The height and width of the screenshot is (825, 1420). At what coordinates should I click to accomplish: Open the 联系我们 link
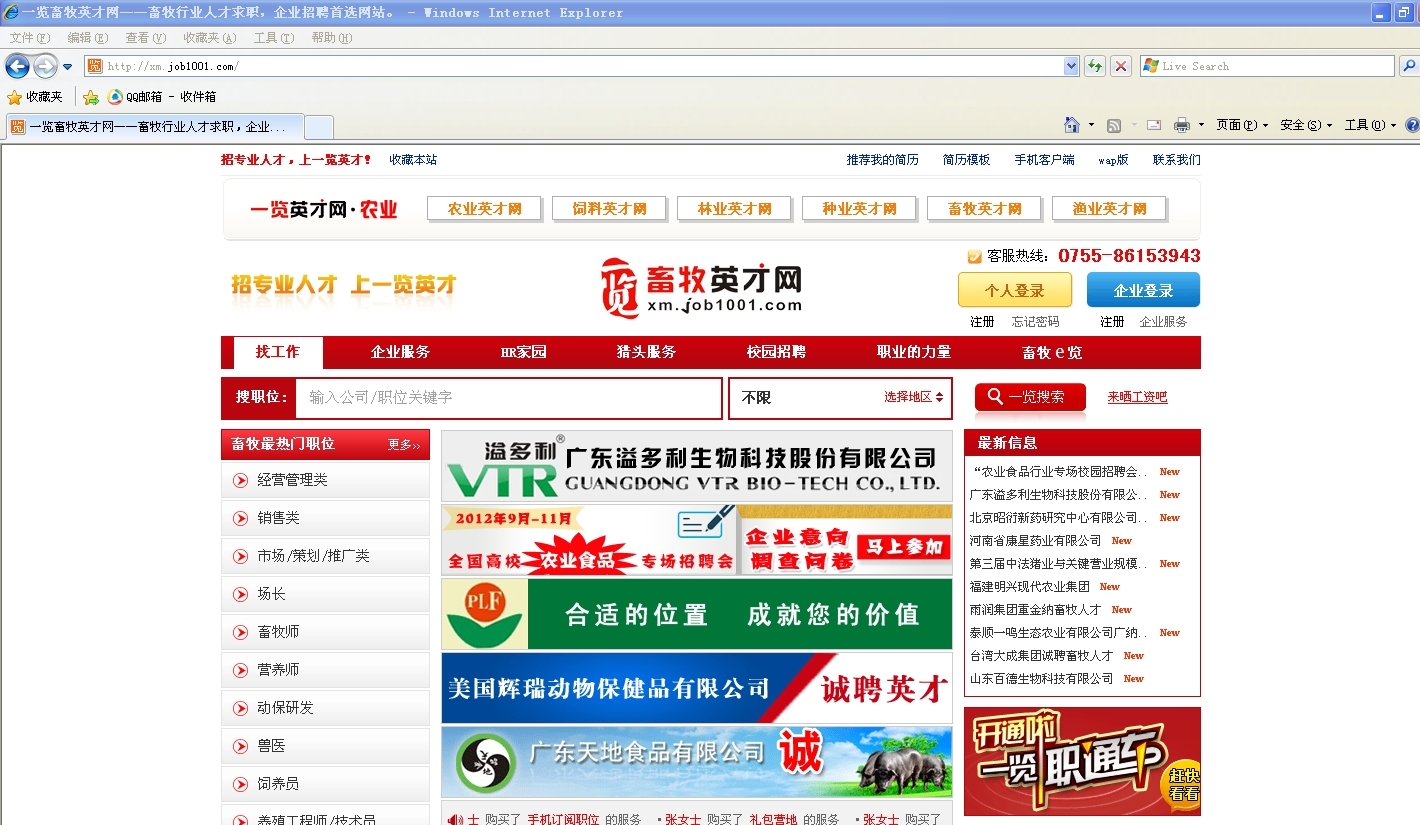(x=1176, y=160)
